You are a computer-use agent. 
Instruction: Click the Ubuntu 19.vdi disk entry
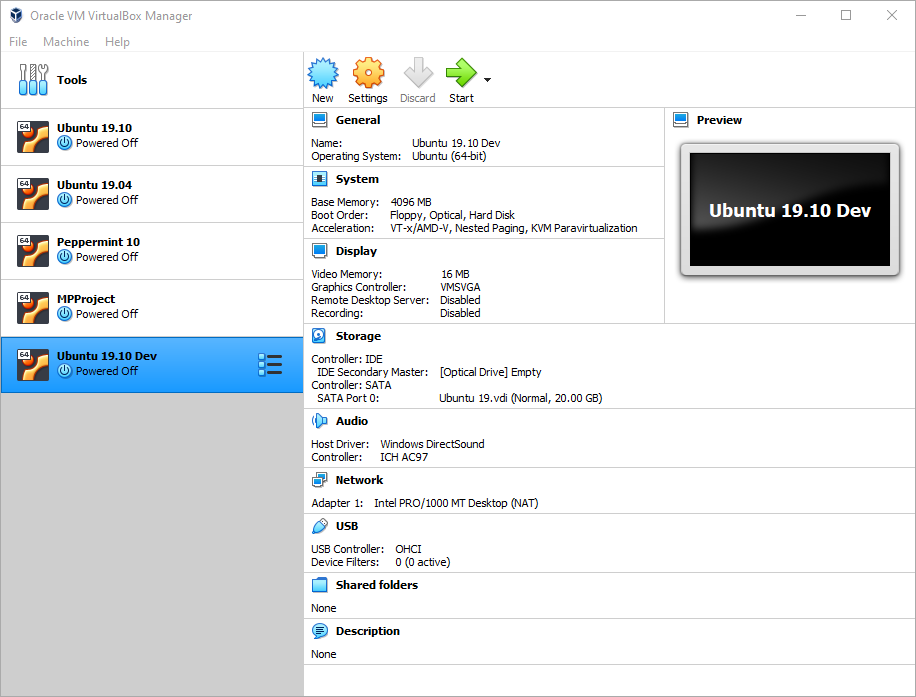pyautogui.click(x=521, y=398)
